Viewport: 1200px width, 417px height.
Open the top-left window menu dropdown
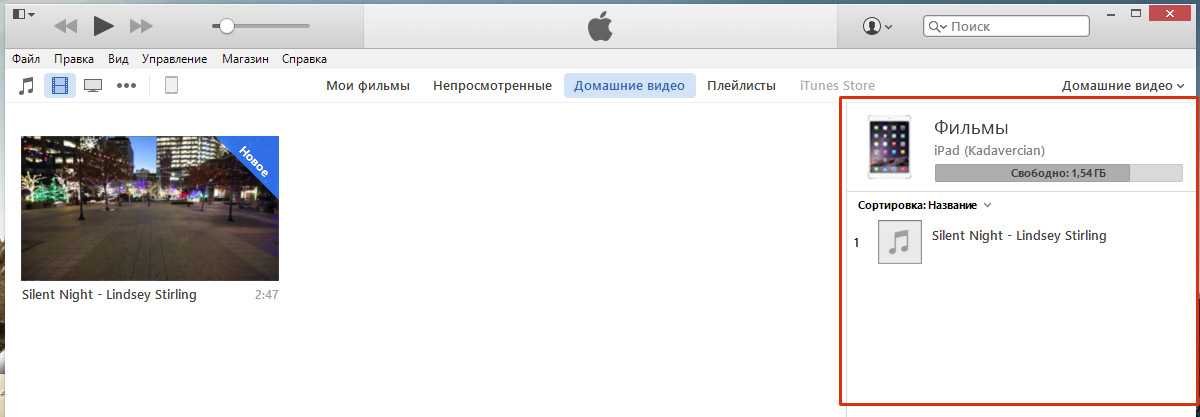23,14
